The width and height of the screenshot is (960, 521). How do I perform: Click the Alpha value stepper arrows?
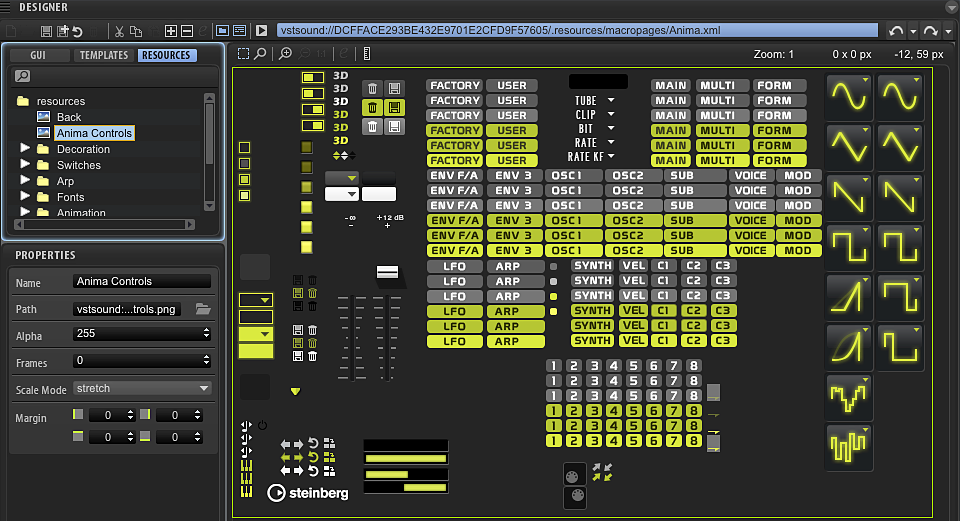pyautogui.click(x=206, y=334)
